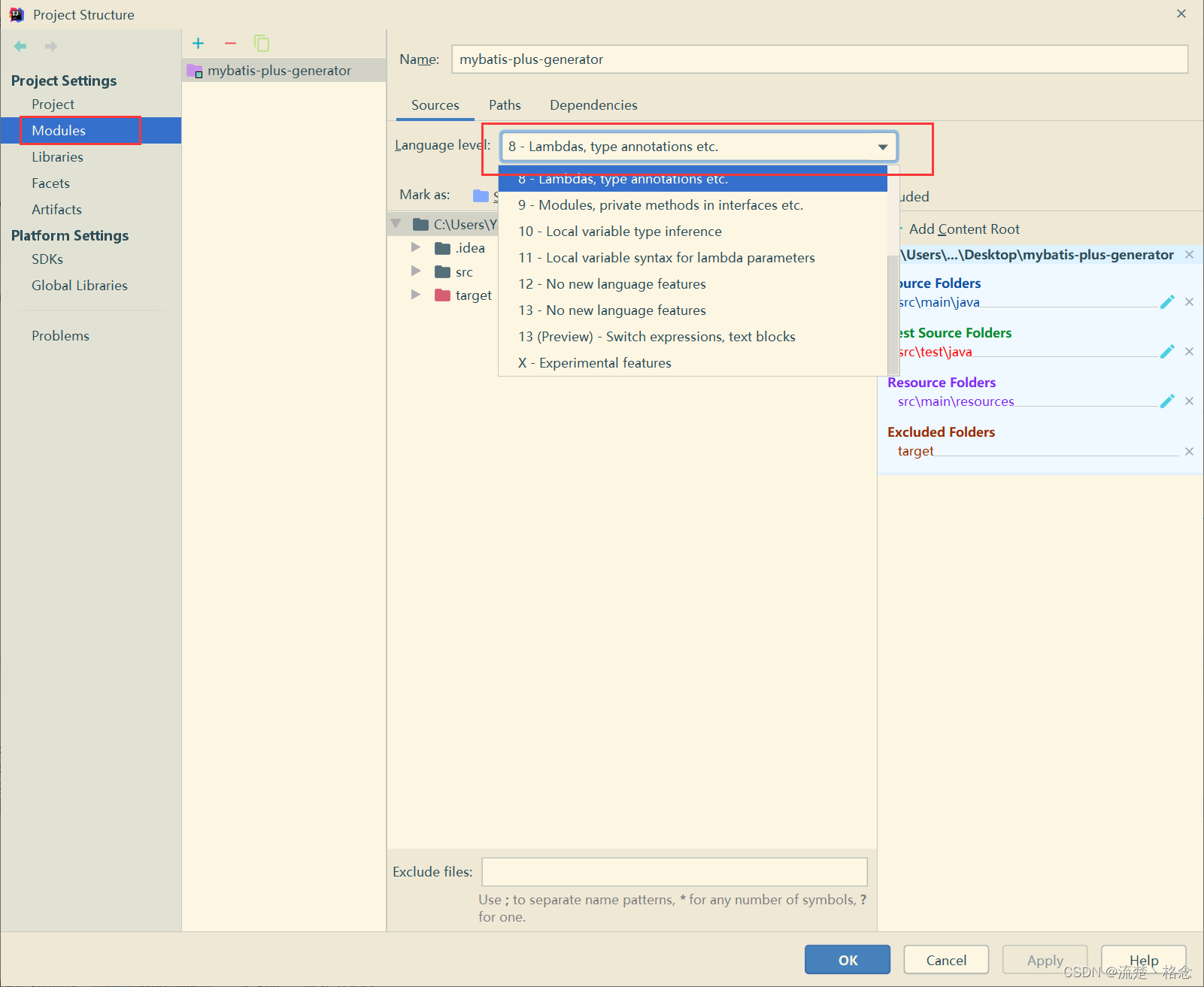Choose 11 - Local variable syntax for lambda

tap(693, 258)
